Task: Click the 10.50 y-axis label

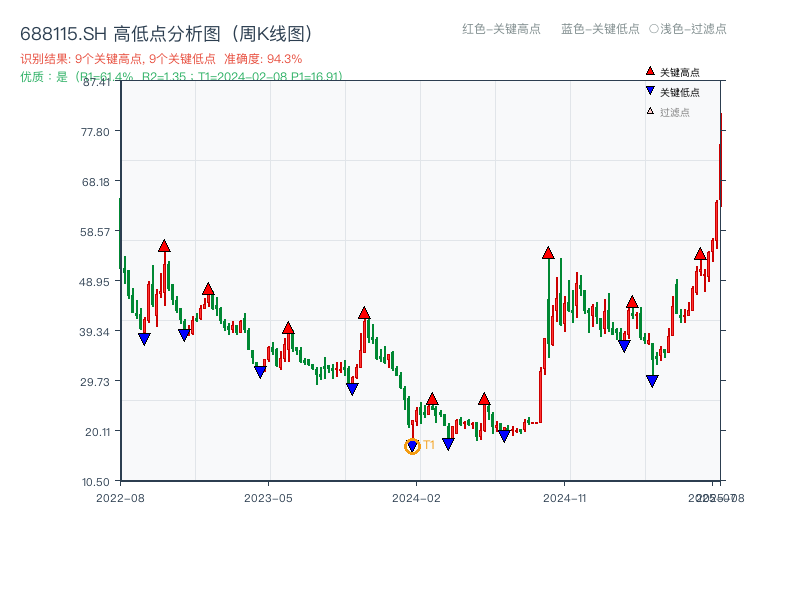Action: 95,482
